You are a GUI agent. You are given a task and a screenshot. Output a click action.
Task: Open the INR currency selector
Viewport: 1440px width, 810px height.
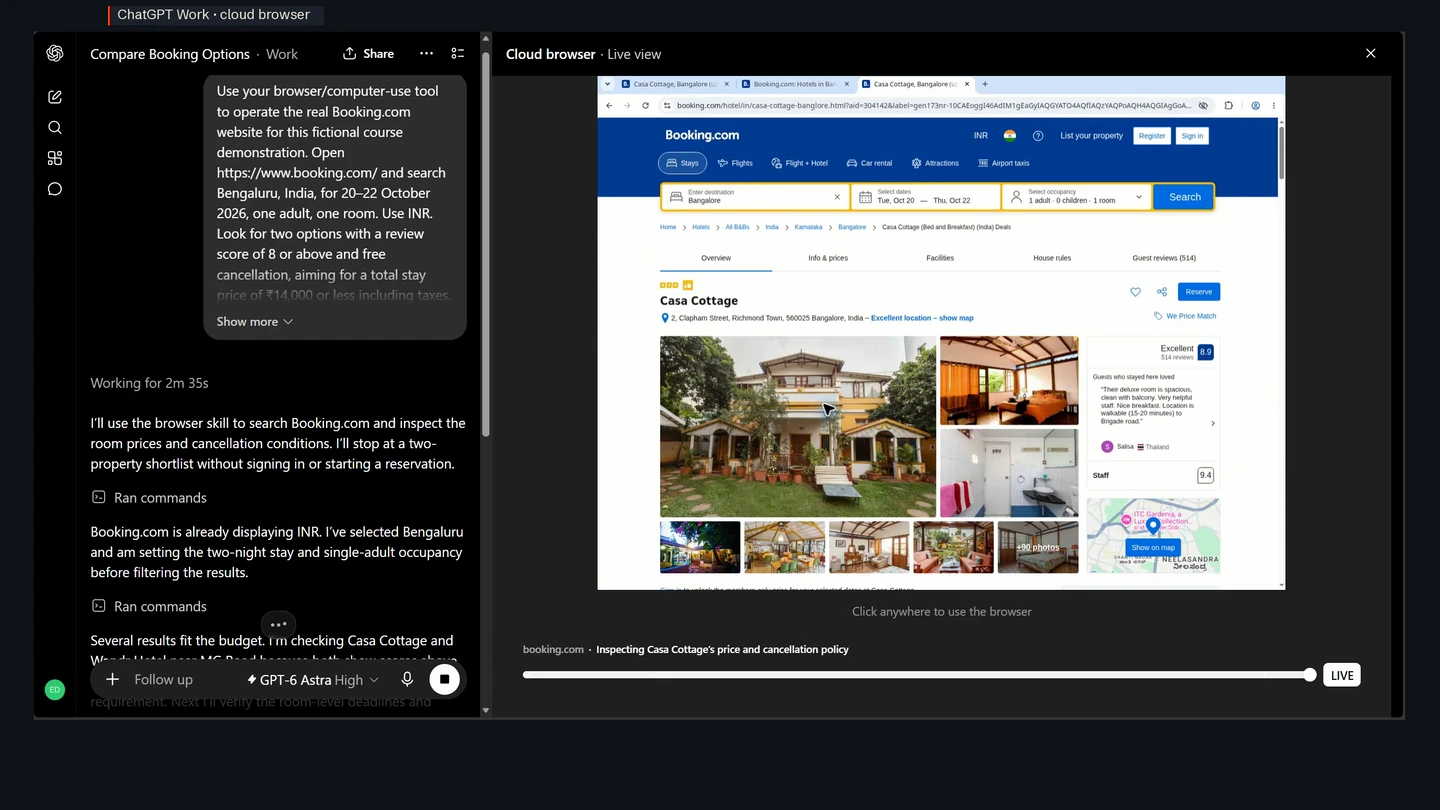pos(981,135)
